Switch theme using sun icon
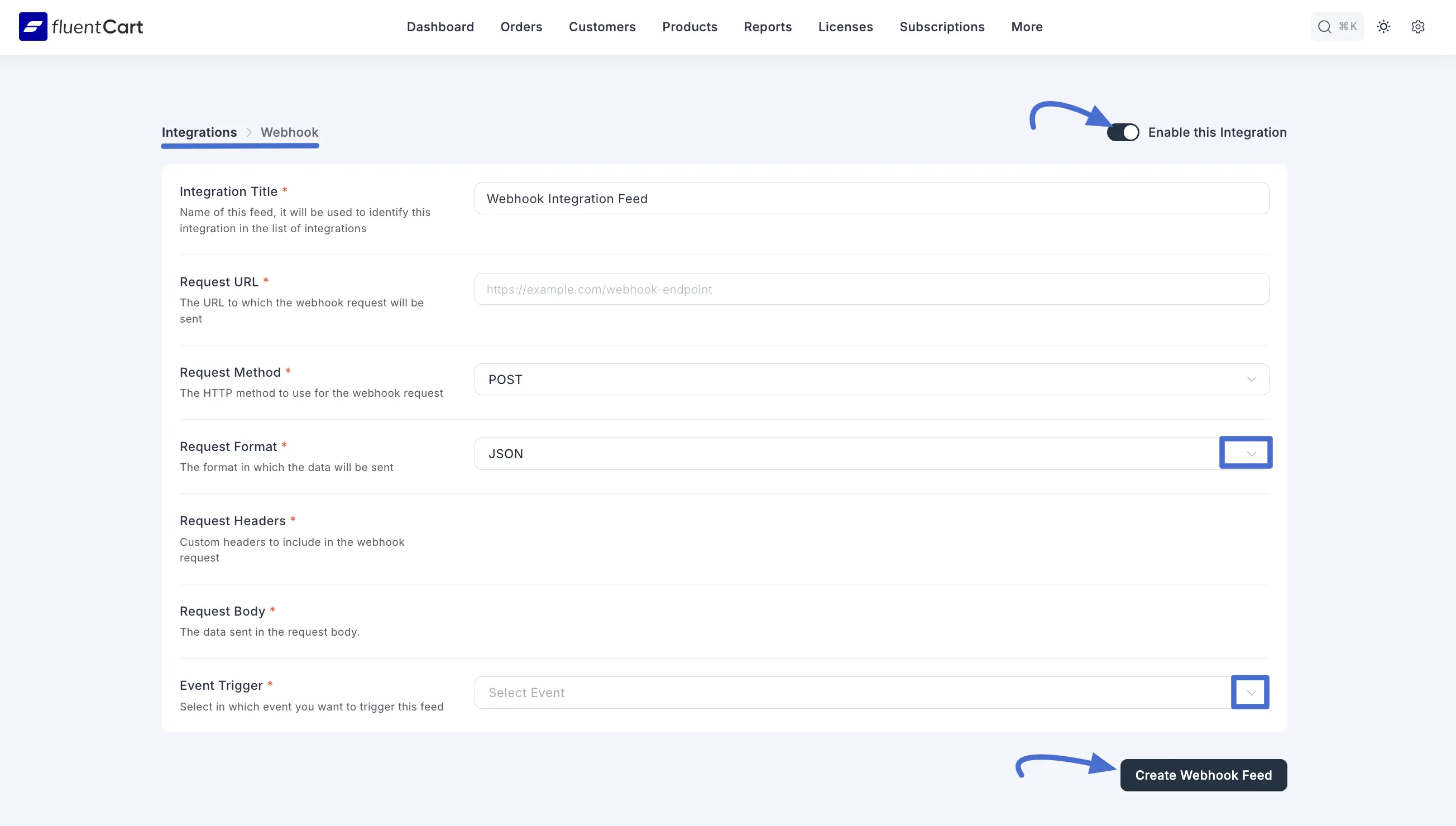Image resolution: width=1456 pixels, height=826 pixels. click(1383, 27)
